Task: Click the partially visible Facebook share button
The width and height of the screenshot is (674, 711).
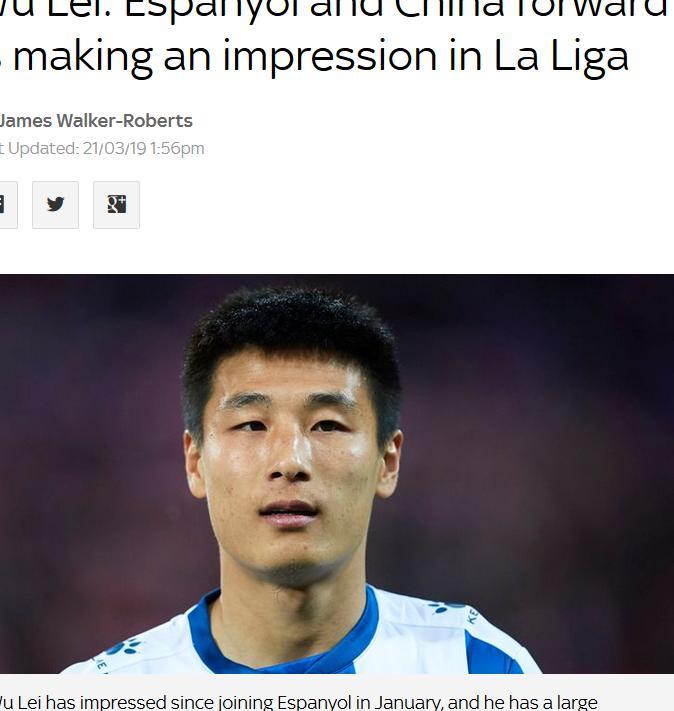Action: 8,205
